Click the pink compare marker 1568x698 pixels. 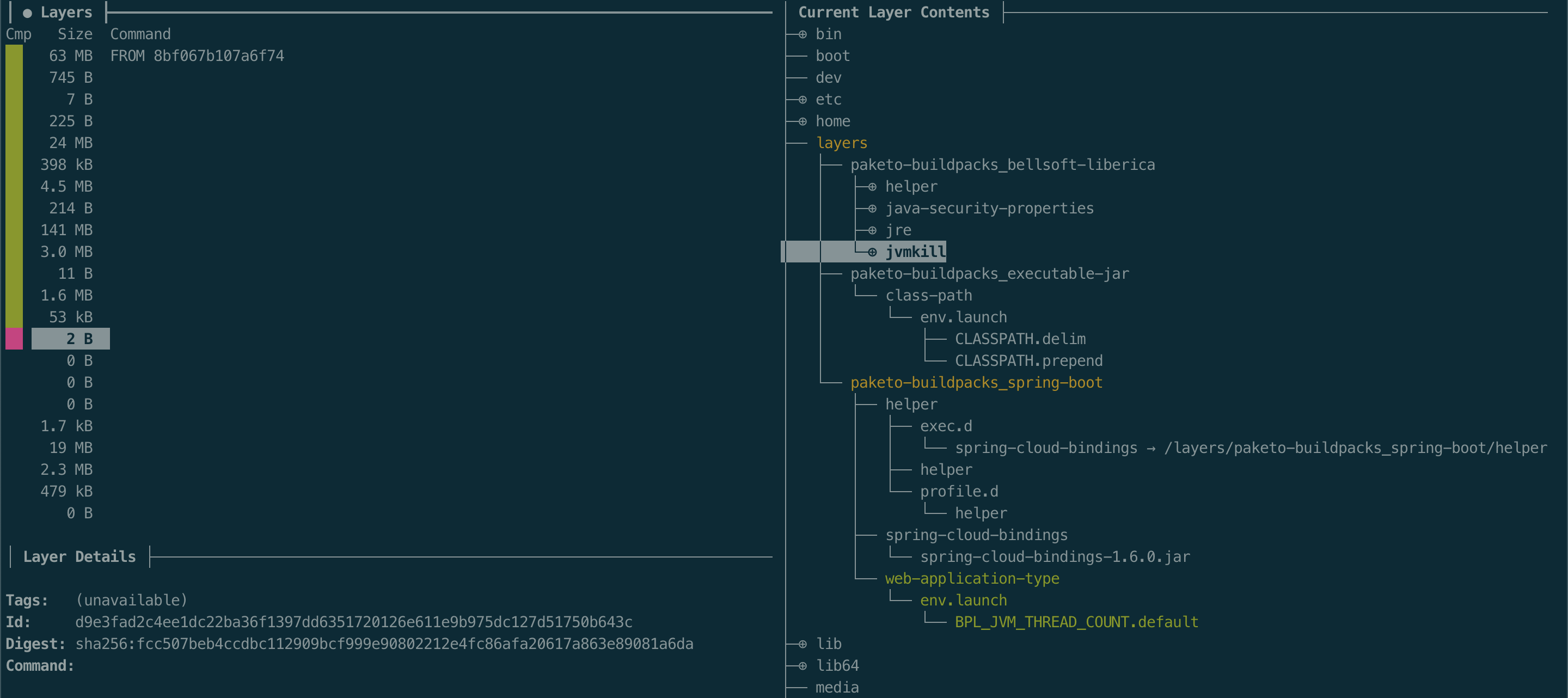click(14, 339)
